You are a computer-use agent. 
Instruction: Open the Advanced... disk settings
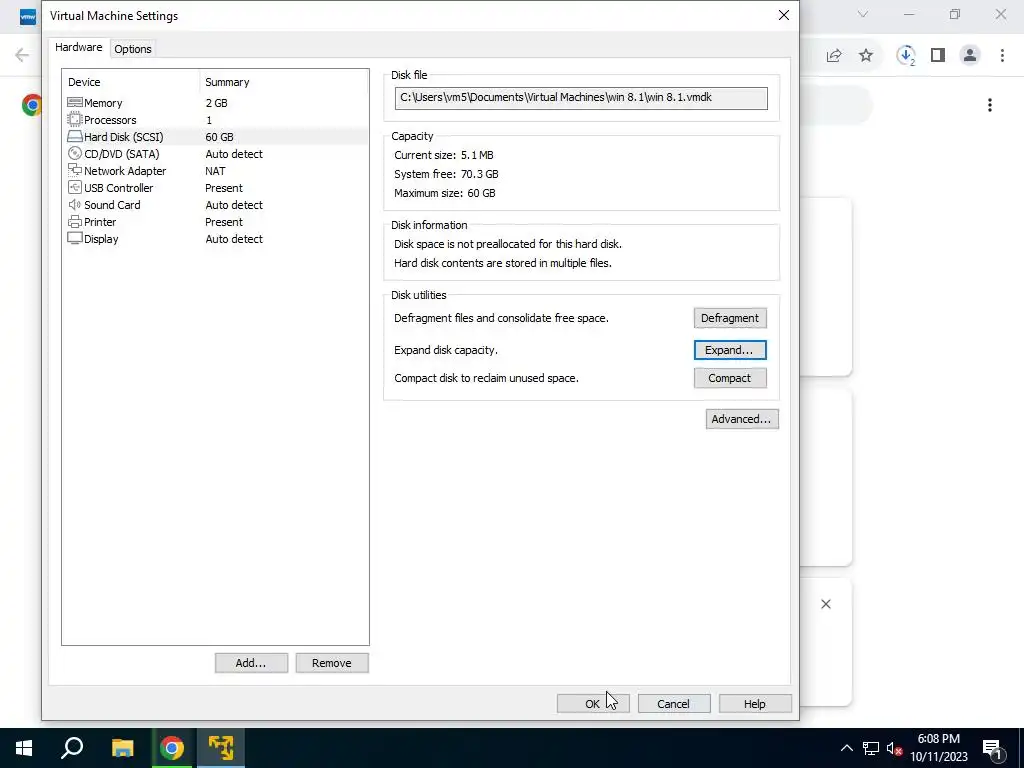(742, 419)
